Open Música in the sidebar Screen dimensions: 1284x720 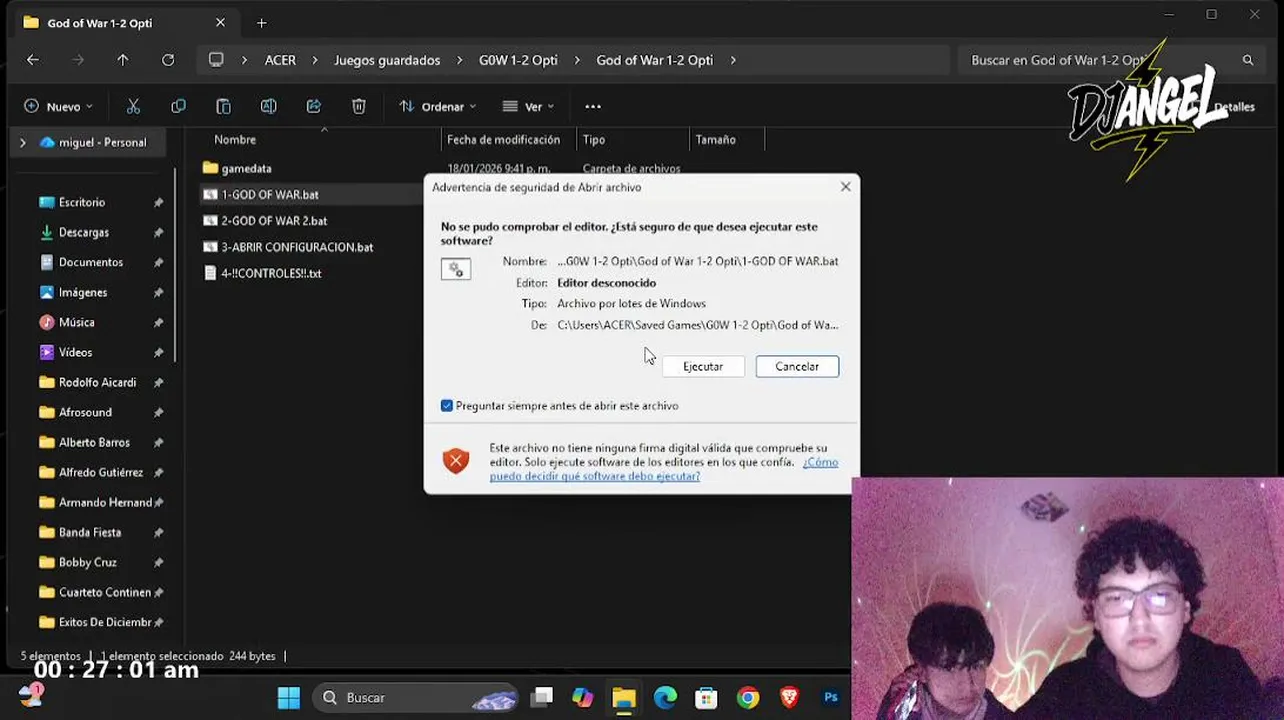(x=77, y=322)
